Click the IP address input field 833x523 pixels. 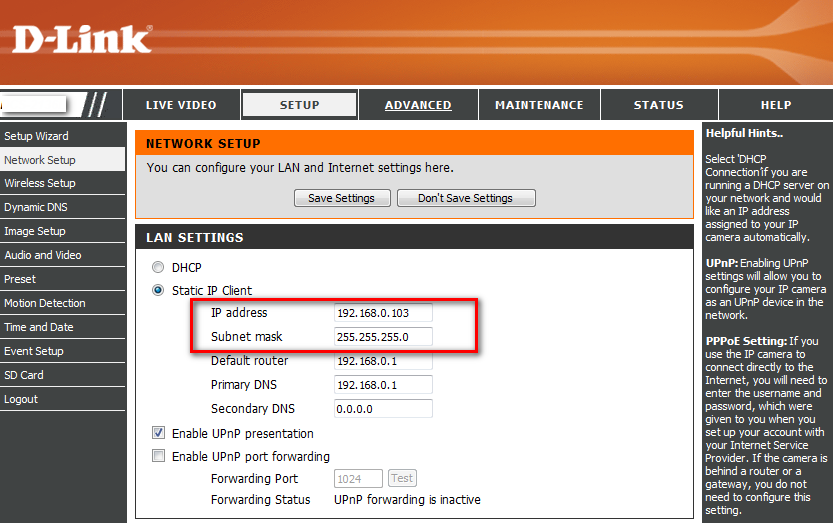click(383, 313)
